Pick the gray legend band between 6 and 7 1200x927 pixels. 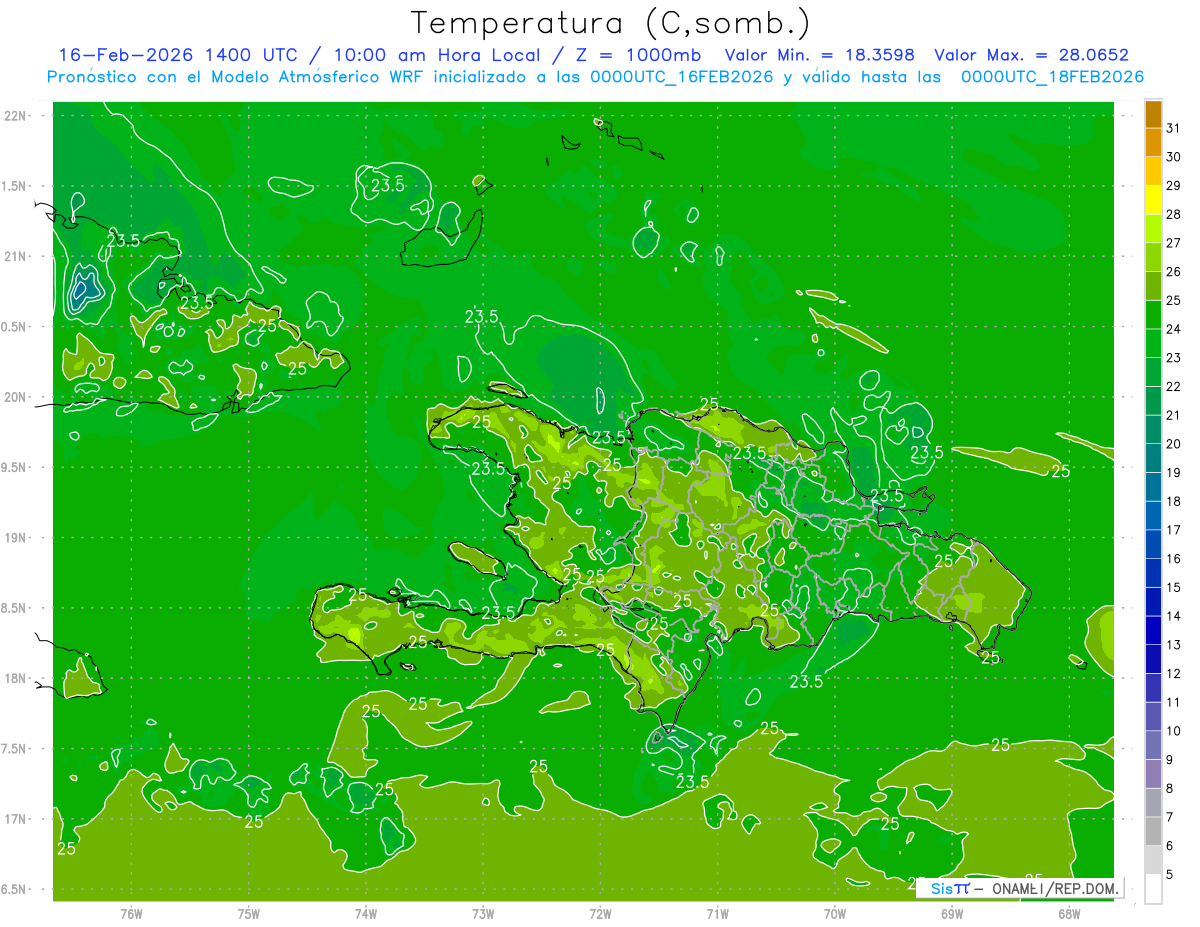pos(1154,832)
